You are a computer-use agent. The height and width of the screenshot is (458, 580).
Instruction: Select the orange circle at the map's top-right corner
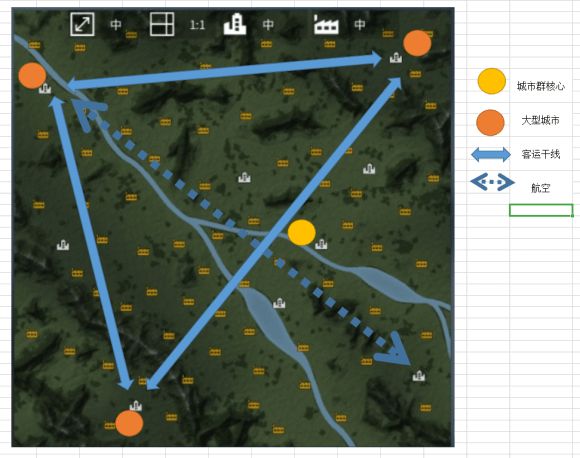417,43
